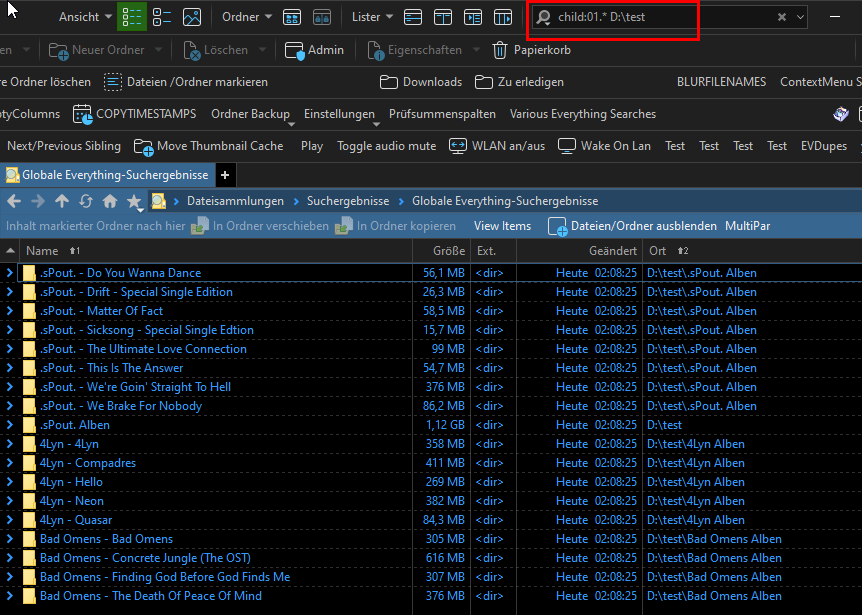Click the search magnifier icon

click(544, 18)
